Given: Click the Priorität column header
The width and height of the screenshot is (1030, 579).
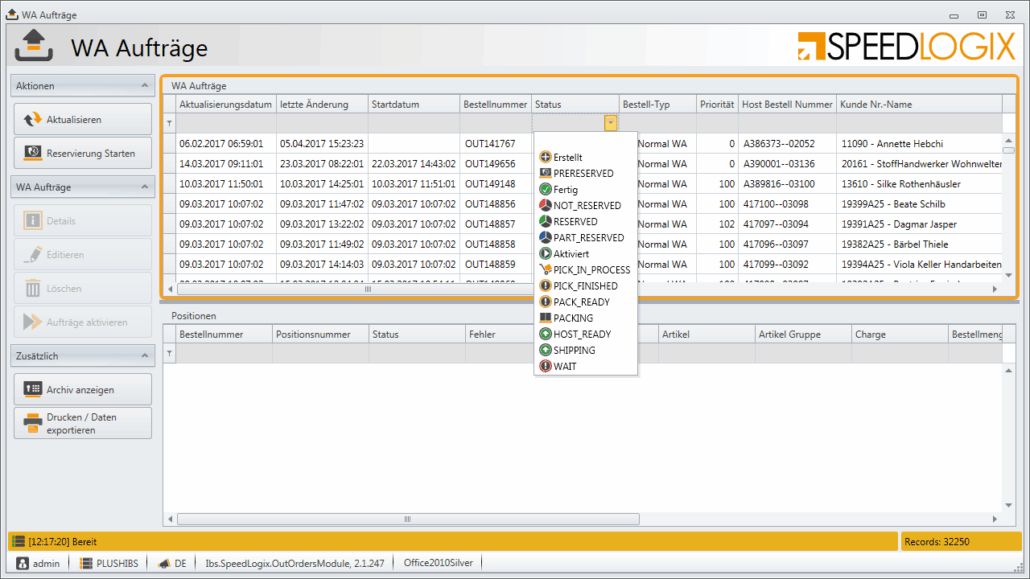Looking at the screenshot, I should pos(717,104).
